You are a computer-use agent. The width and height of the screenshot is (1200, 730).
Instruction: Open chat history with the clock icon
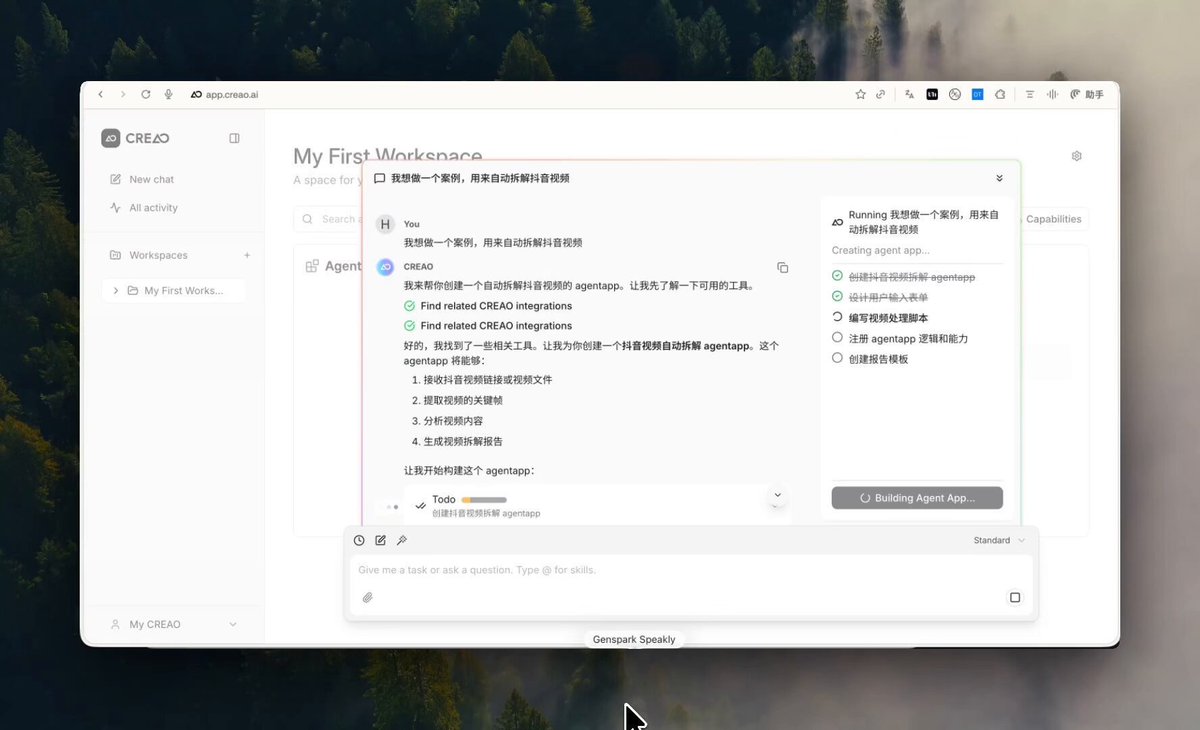pyautogui.click(x=359, y=540)
